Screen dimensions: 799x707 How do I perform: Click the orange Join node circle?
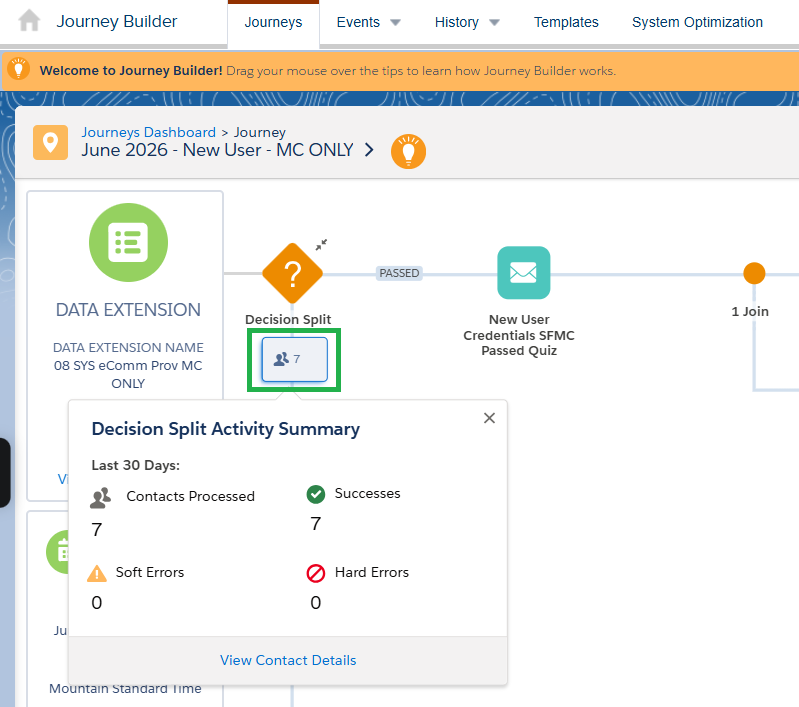point(754,273)
